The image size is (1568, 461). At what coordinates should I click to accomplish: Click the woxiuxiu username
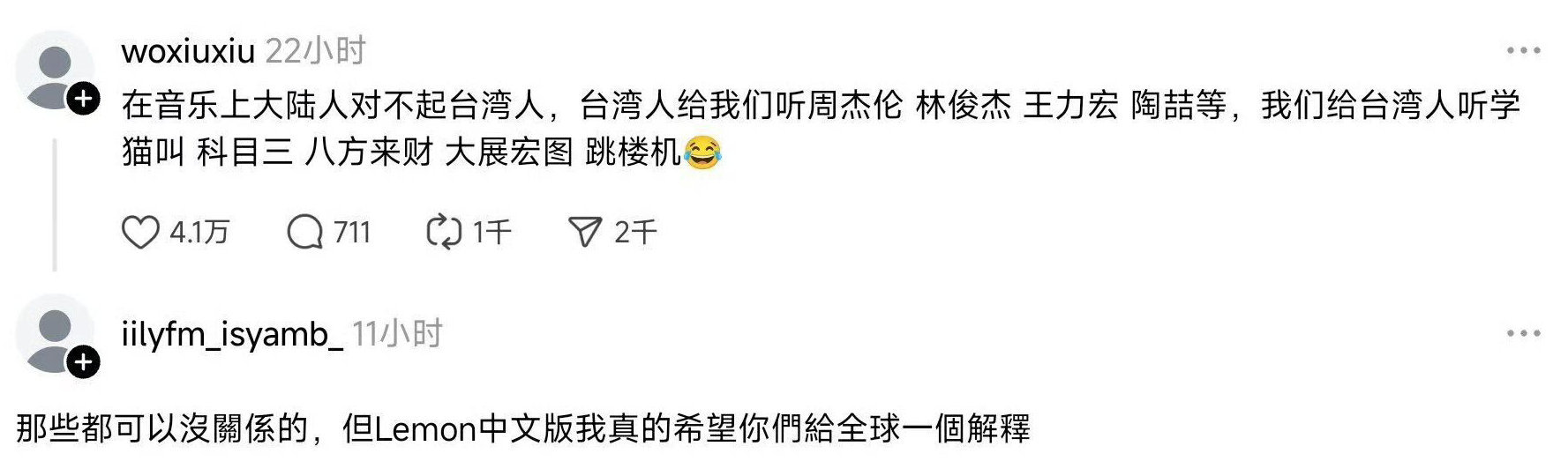[x=188, y=51]
